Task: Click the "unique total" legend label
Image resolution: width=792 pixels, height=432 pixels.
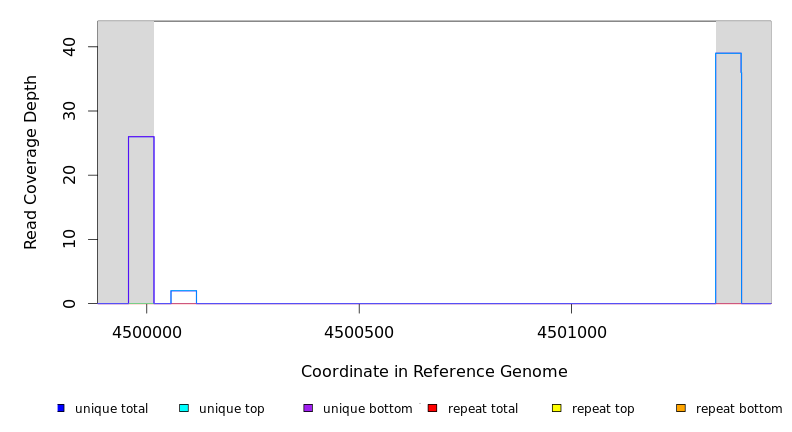Action: 111,409
